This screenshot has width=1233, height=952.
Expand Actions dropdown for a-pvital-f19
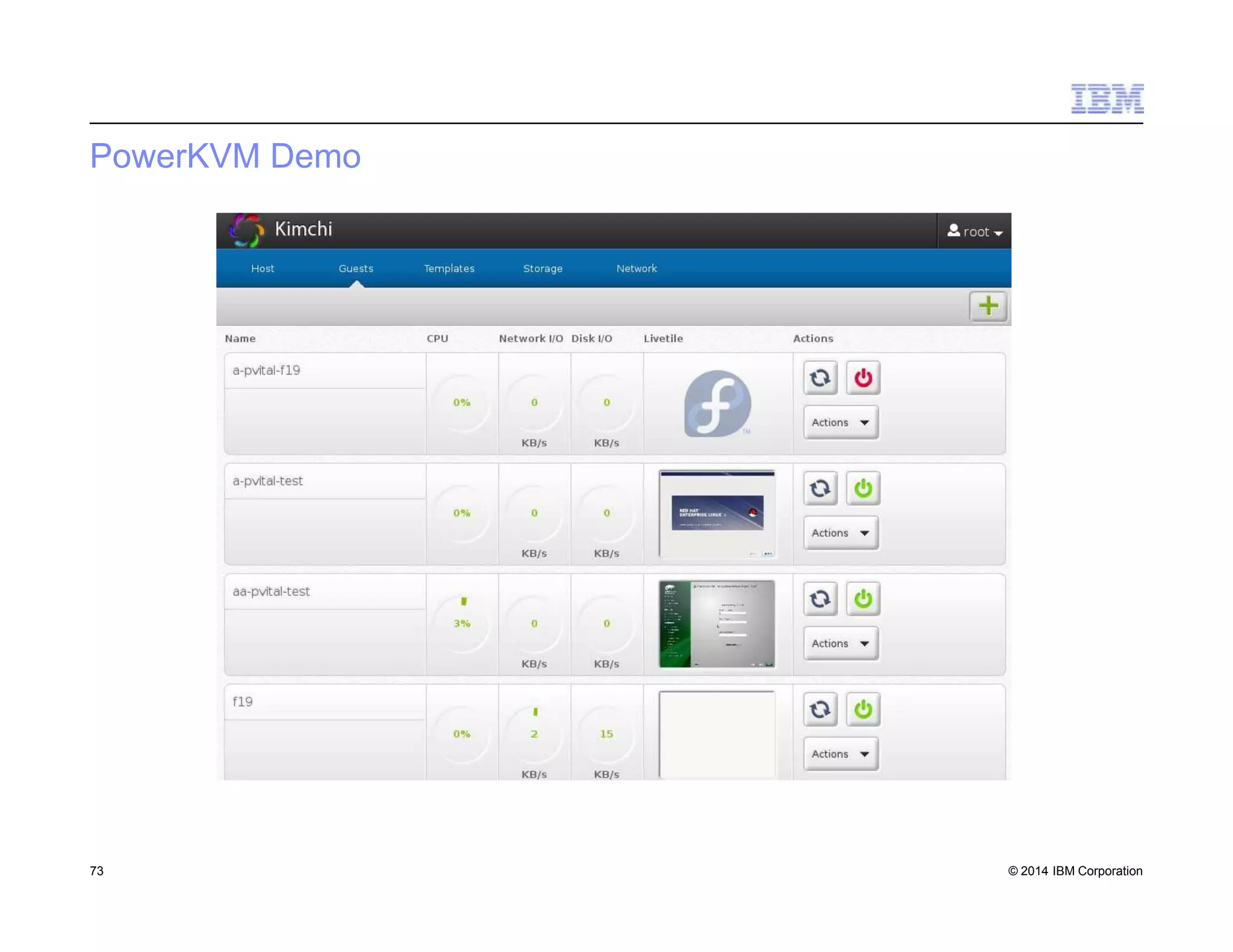(840, 422)
